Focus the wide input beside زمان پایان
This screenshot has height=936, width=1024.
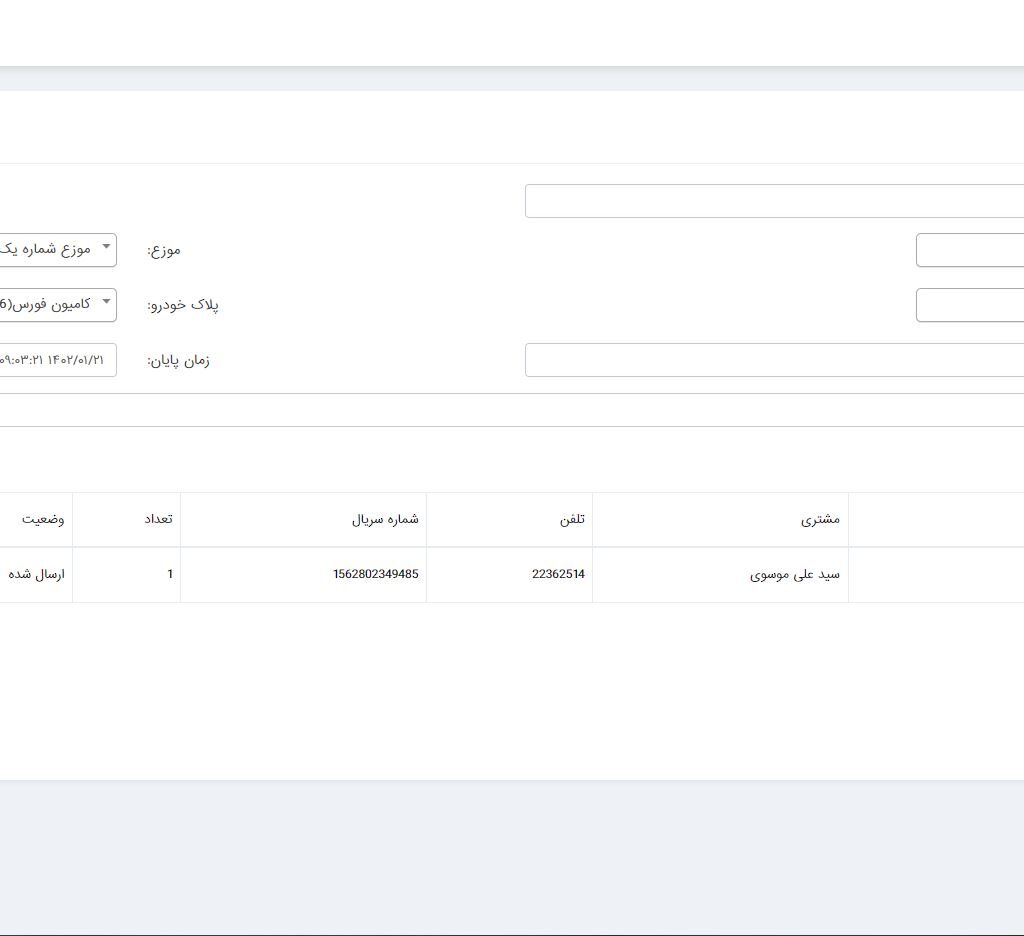pyautogui.click(x=773, y=360)
